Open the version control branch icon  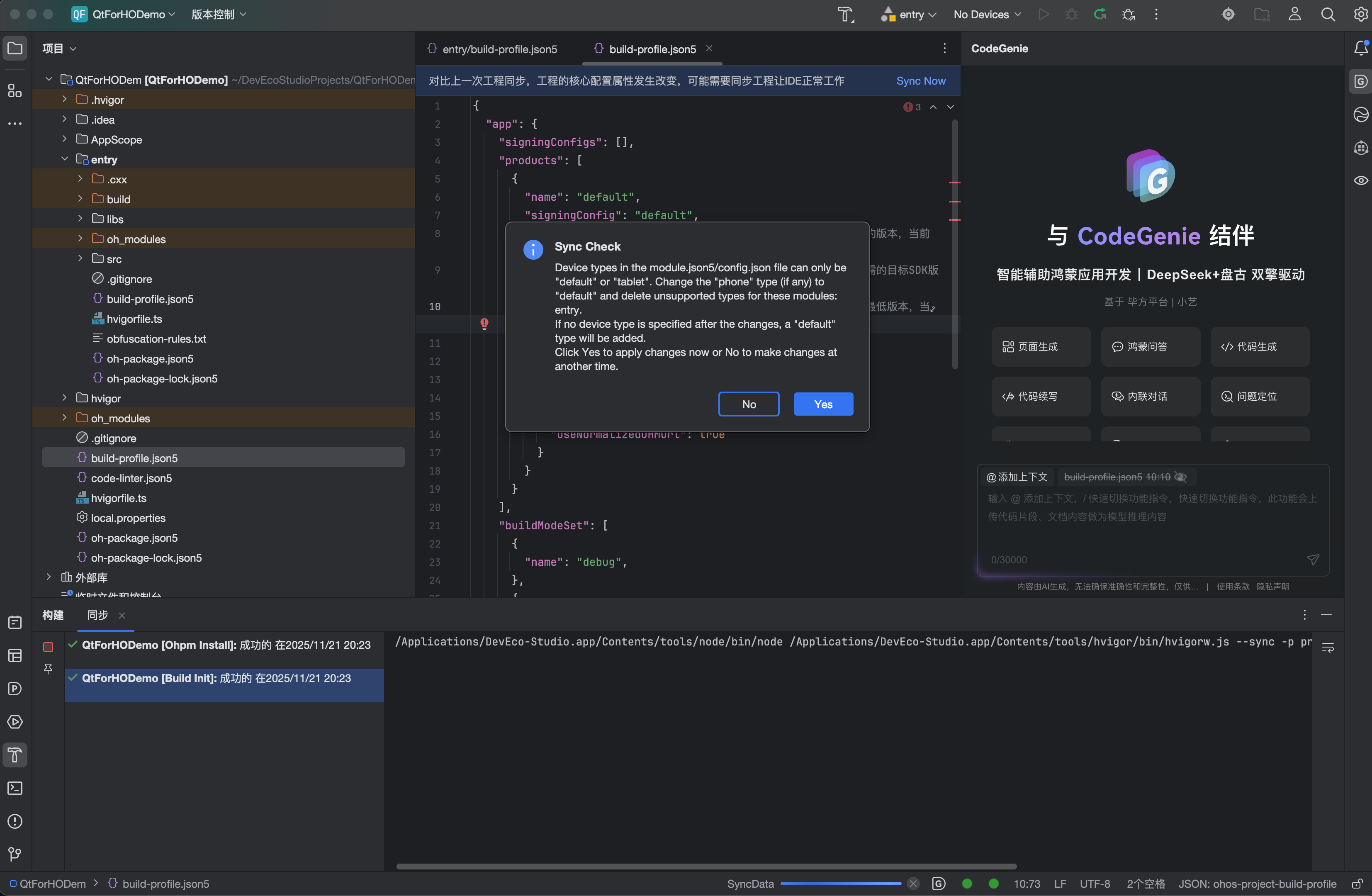15,855
